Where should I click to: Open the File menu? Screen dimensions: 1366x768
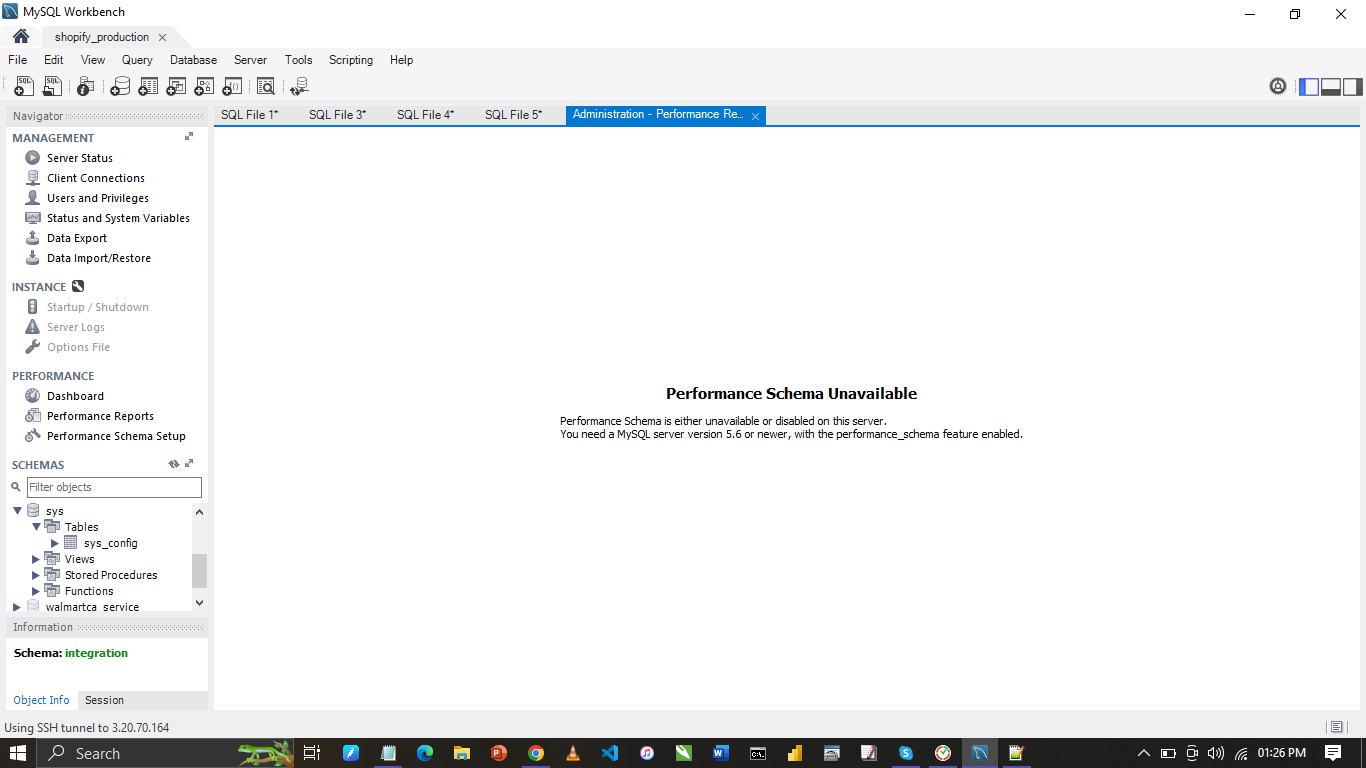pos(18,60)
